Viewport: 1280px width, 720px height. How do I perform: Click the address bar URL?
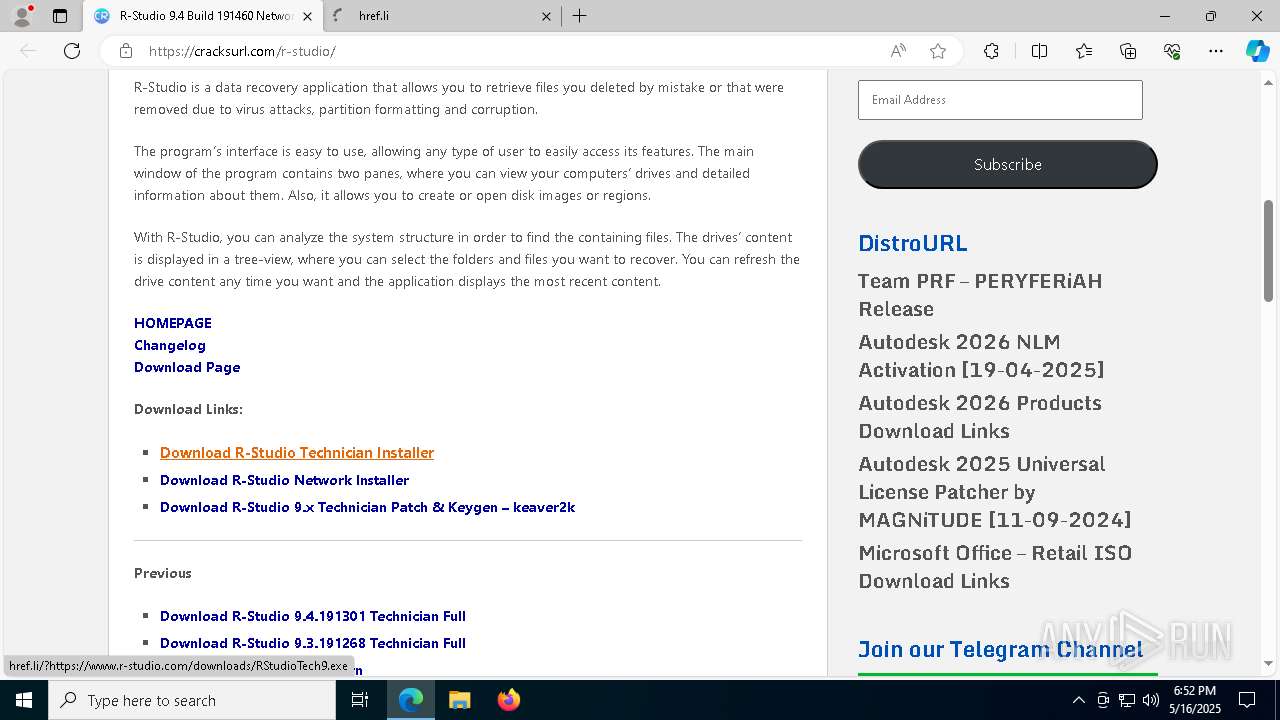point(242,51)
